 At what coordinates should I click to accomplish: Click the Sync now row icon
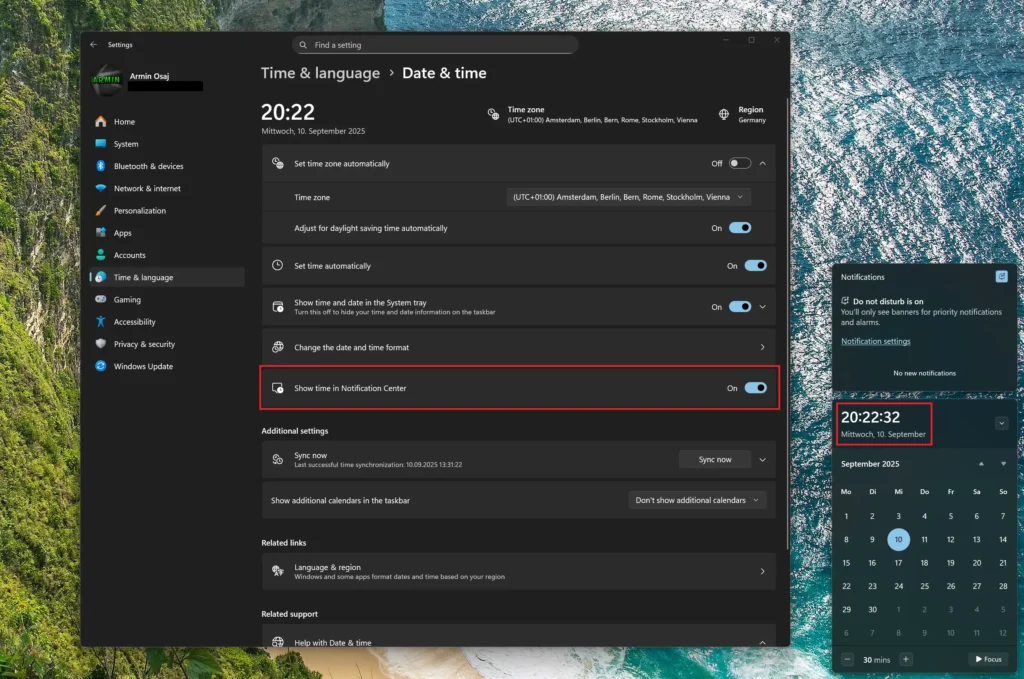278,460
